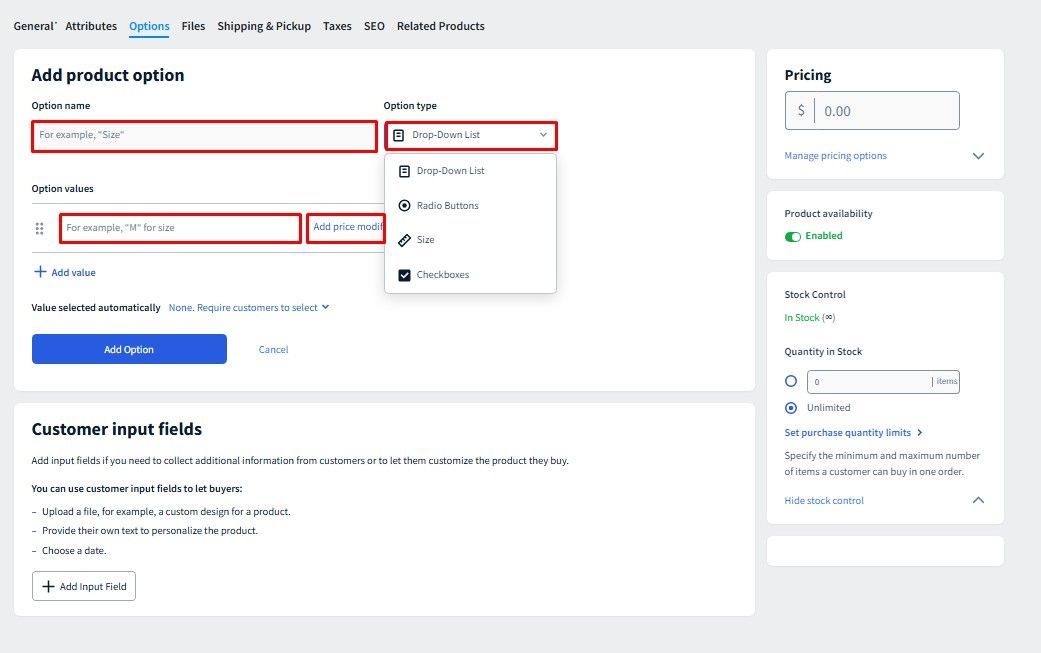This screenshot has width=1041, height=653.
Task: Go to the Related Products tab
Action: (x=441, y=26)
